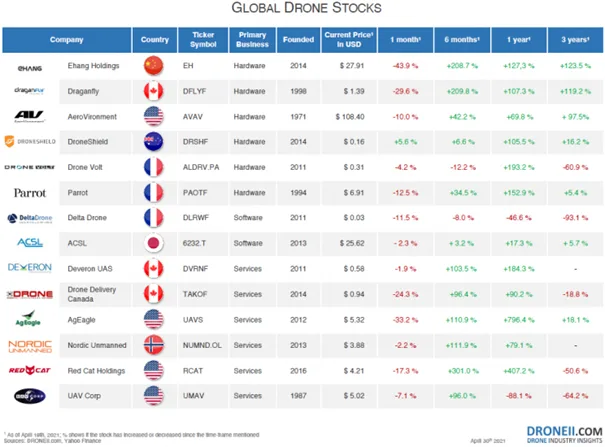Click the China flag icon

tap(155, 66)
